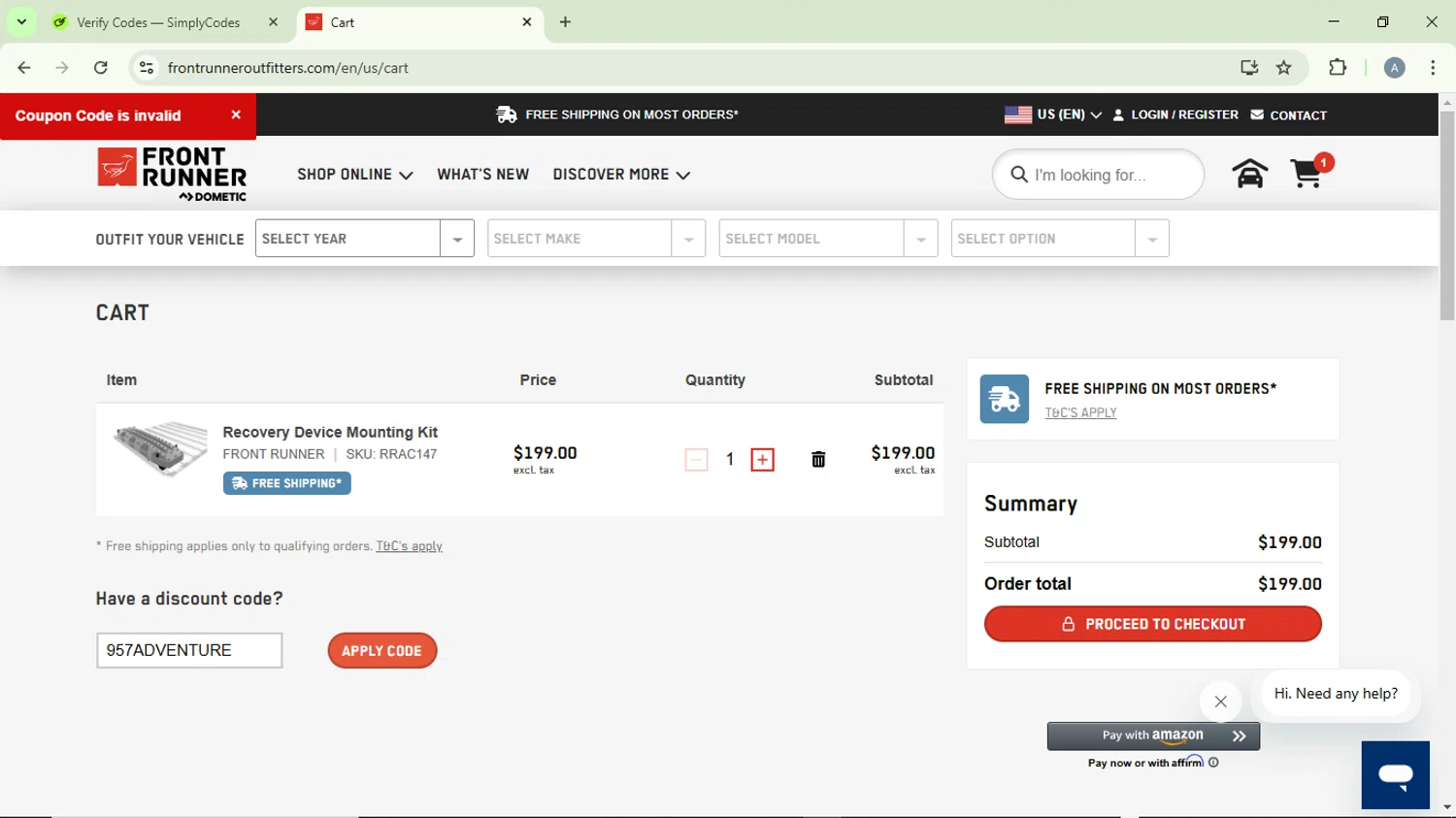
Task: Click the Contact link
Action: click(x=1289, y=115)
